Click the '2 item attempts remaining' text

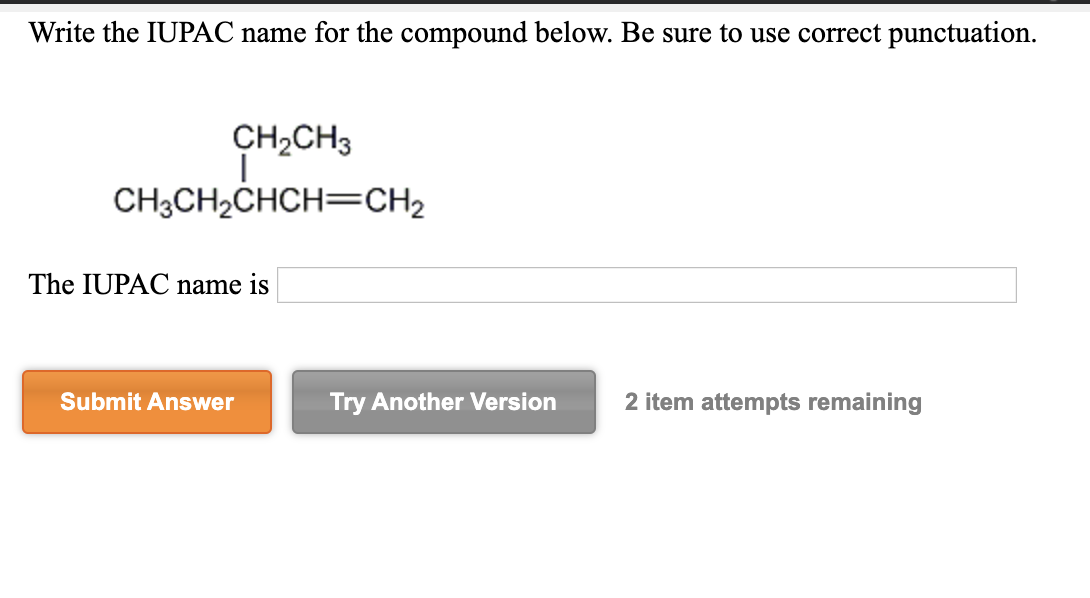[772, 402]
